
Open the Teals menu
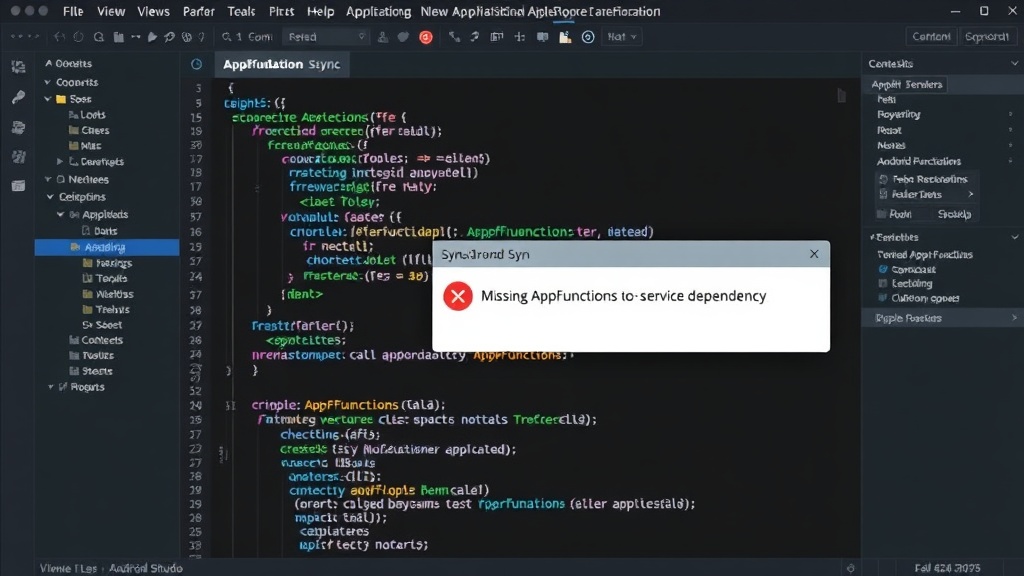click(x=241, y=12)
